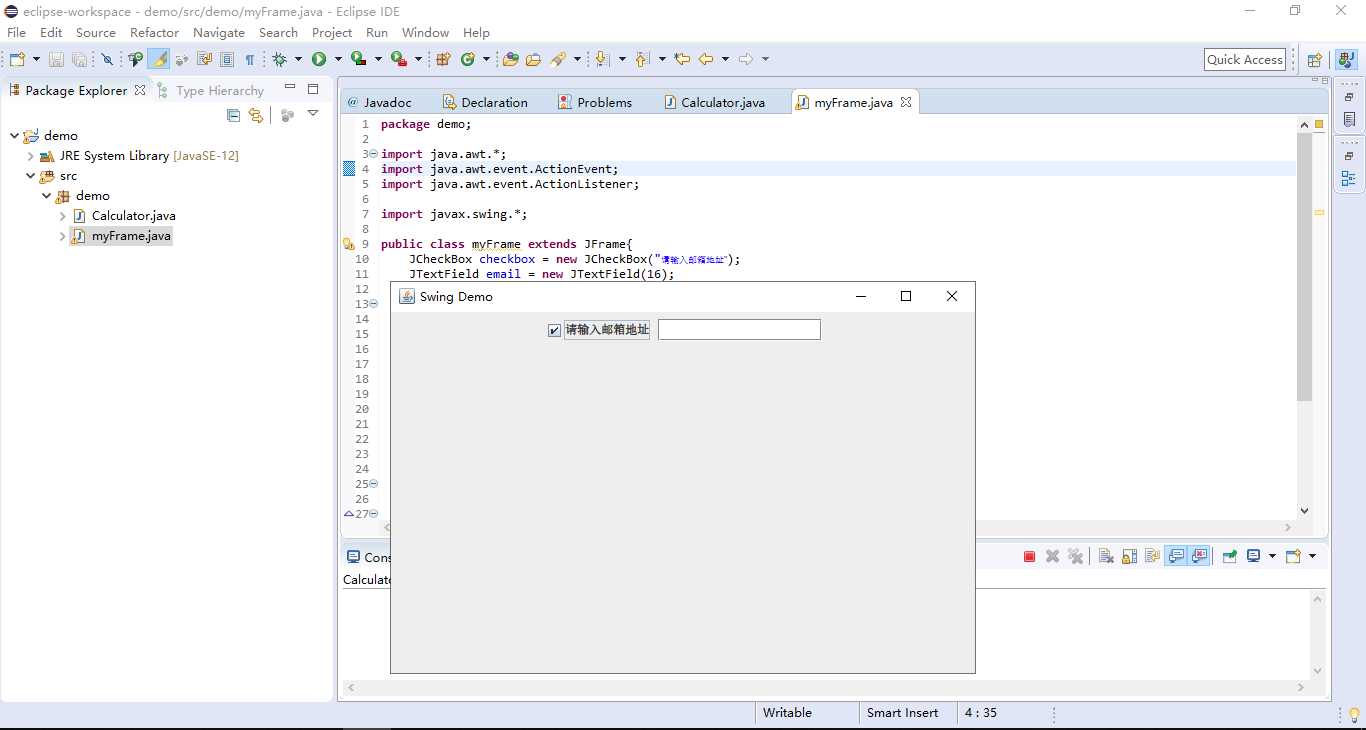Click the Open Perspective icon
The height and width of the screenshot is (730, 1366).
click(1315, 60)
